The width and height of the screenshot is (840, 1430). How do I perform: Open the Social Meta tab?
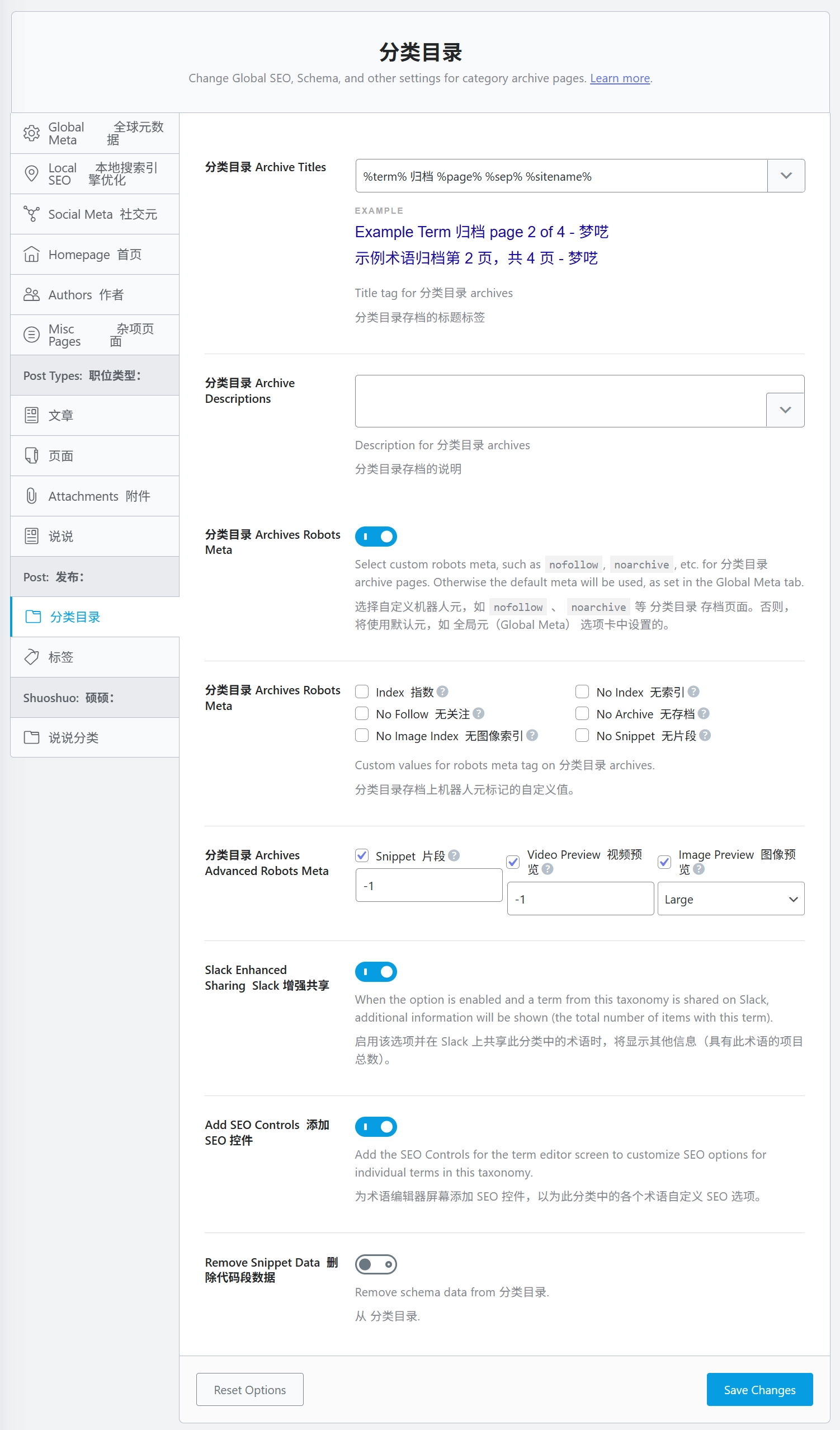(x=95, y=214)
